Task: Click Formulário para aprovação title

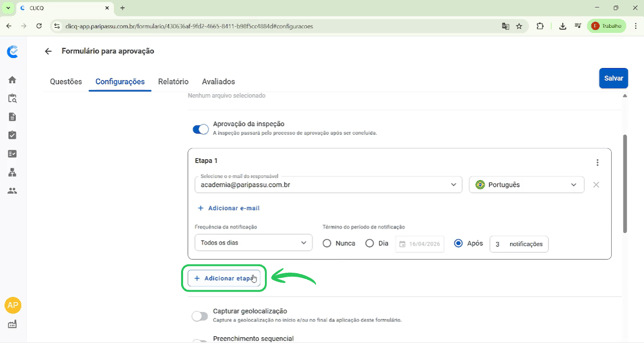Action: tap(108, 51)
